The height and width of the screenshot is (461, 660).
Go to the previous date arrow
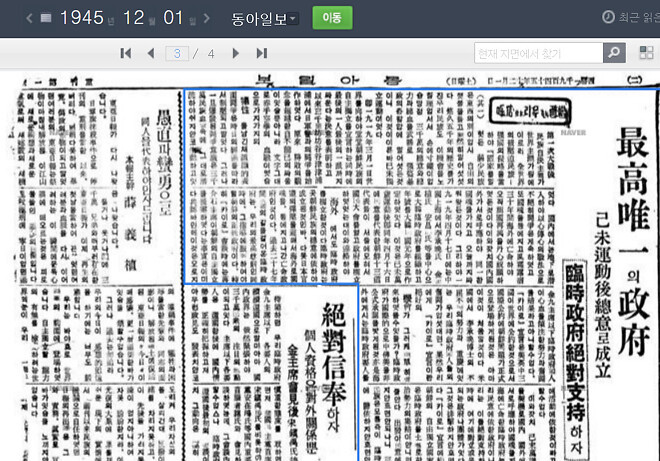pyautogui.click(x=29, y=18)
